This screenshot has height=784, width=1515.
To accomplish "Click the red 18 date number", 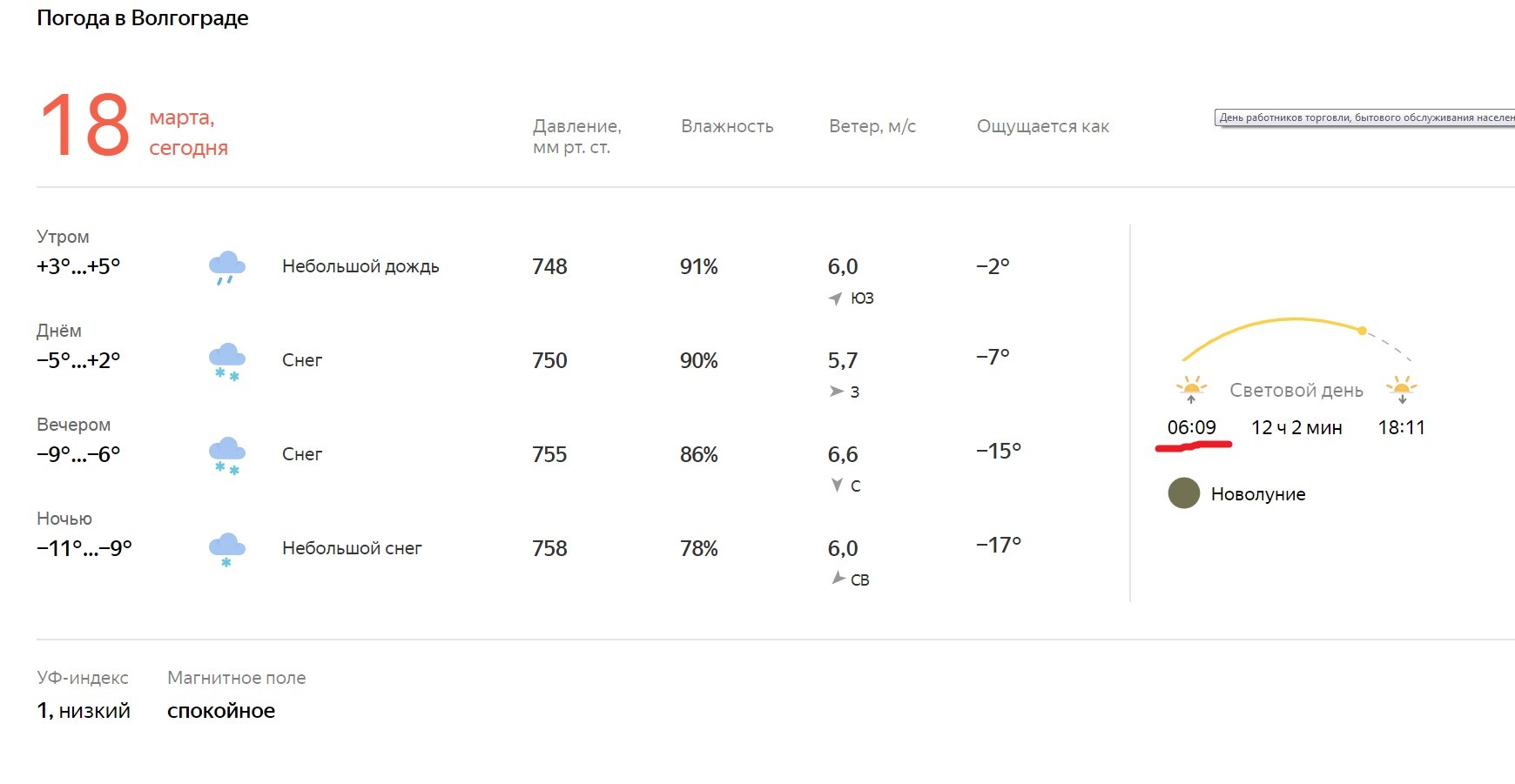I will click(x=84, y=126).
